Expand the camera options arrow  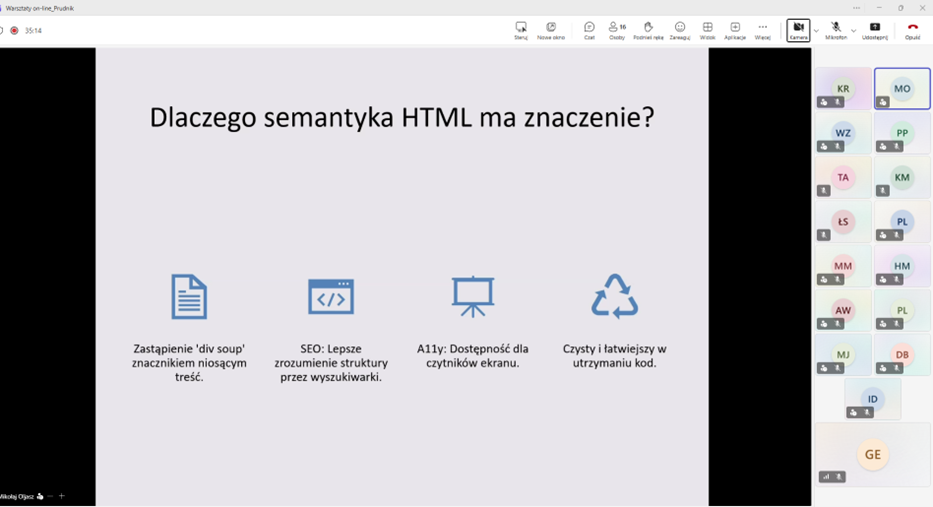click(816, 31)
